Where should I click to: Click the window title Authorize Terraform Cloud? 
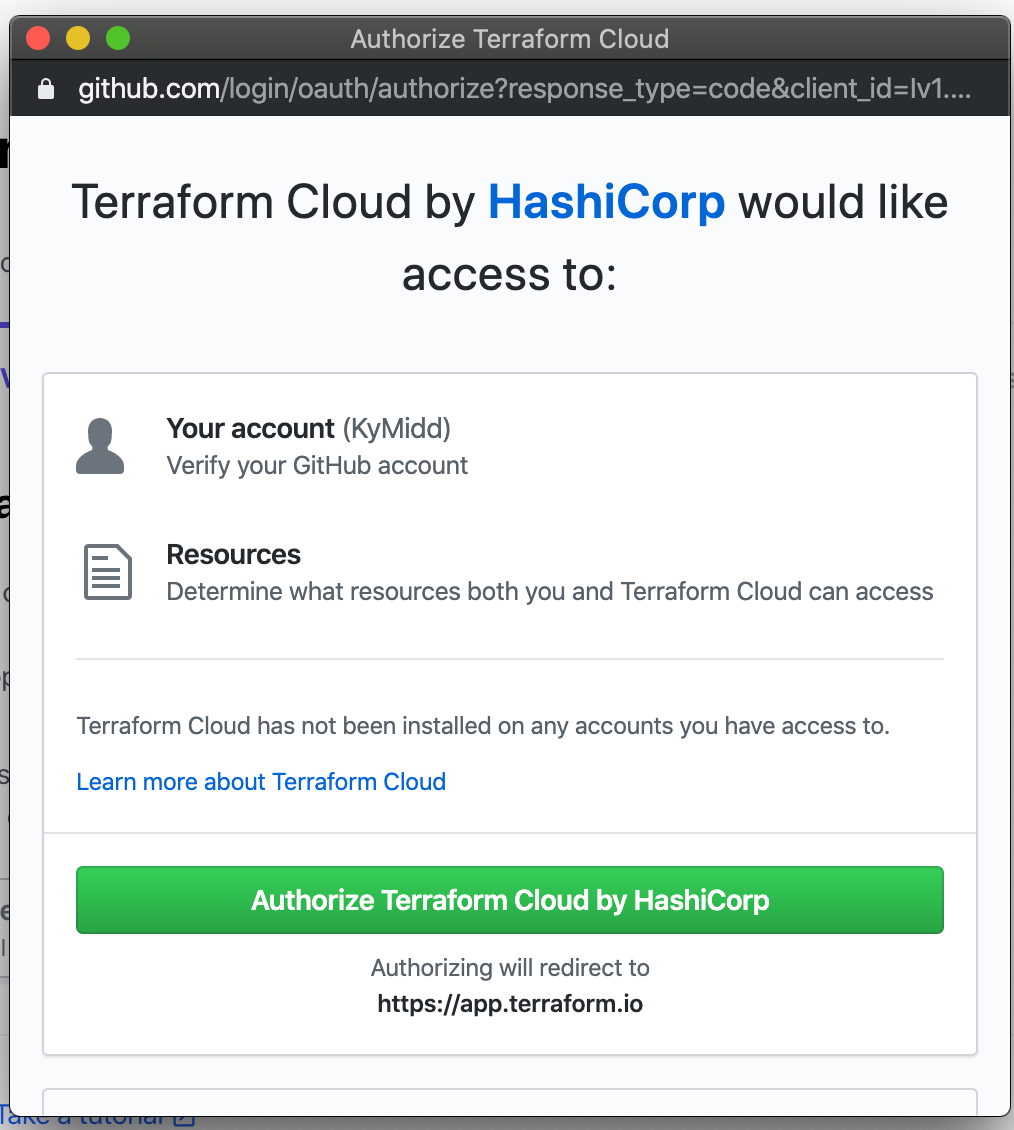[509, 39]
